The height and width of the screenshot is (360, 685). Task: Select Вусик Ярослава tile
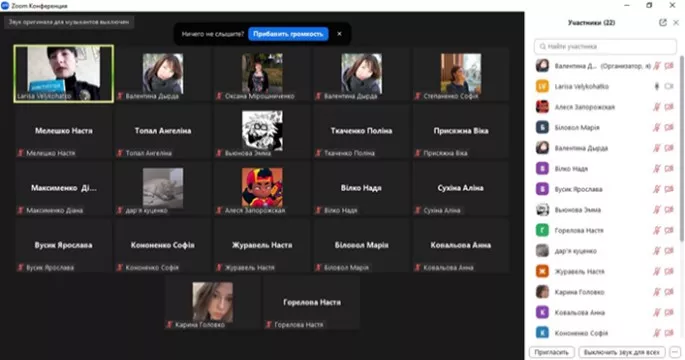click(x=64, y=246)
